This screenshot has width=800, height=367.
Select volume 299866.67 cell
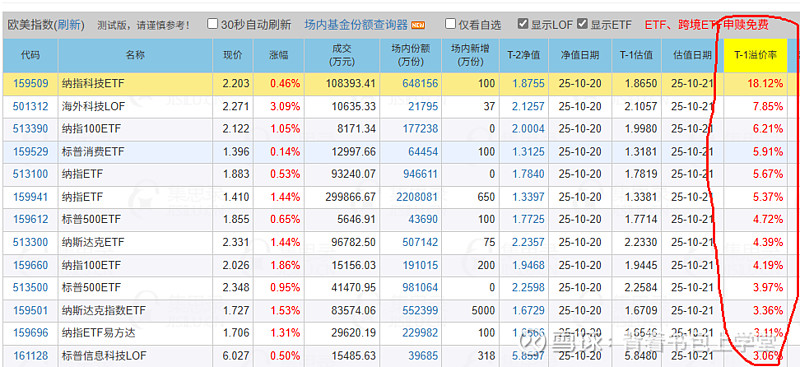coord(342,197)
